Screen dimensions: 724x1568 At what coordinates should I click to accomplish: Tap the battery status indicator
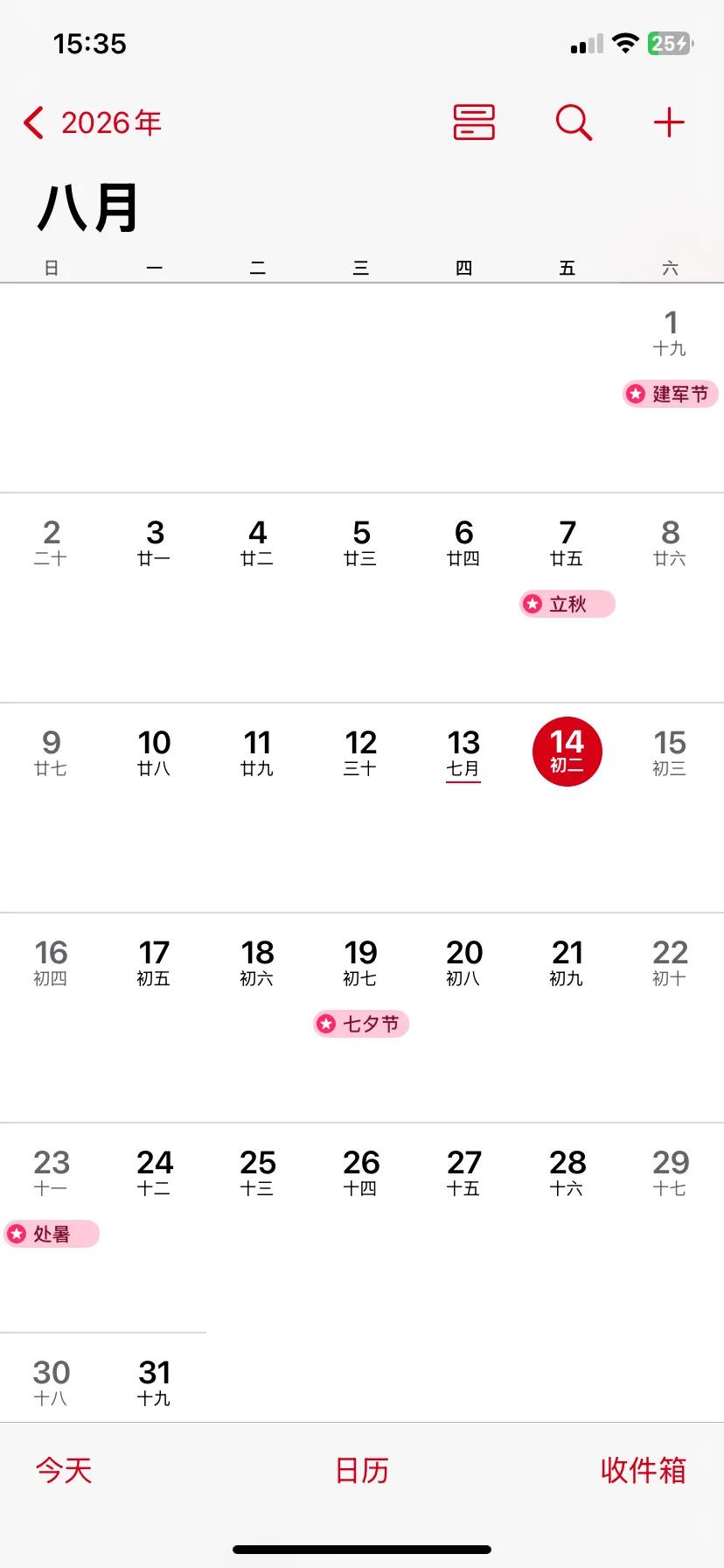click(671, 43)
